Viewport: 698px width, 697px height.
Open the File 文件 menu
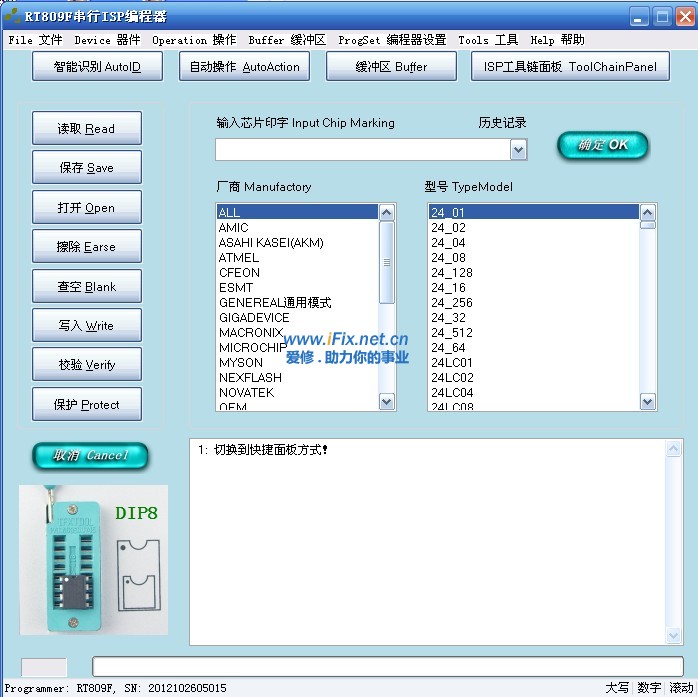35,40
